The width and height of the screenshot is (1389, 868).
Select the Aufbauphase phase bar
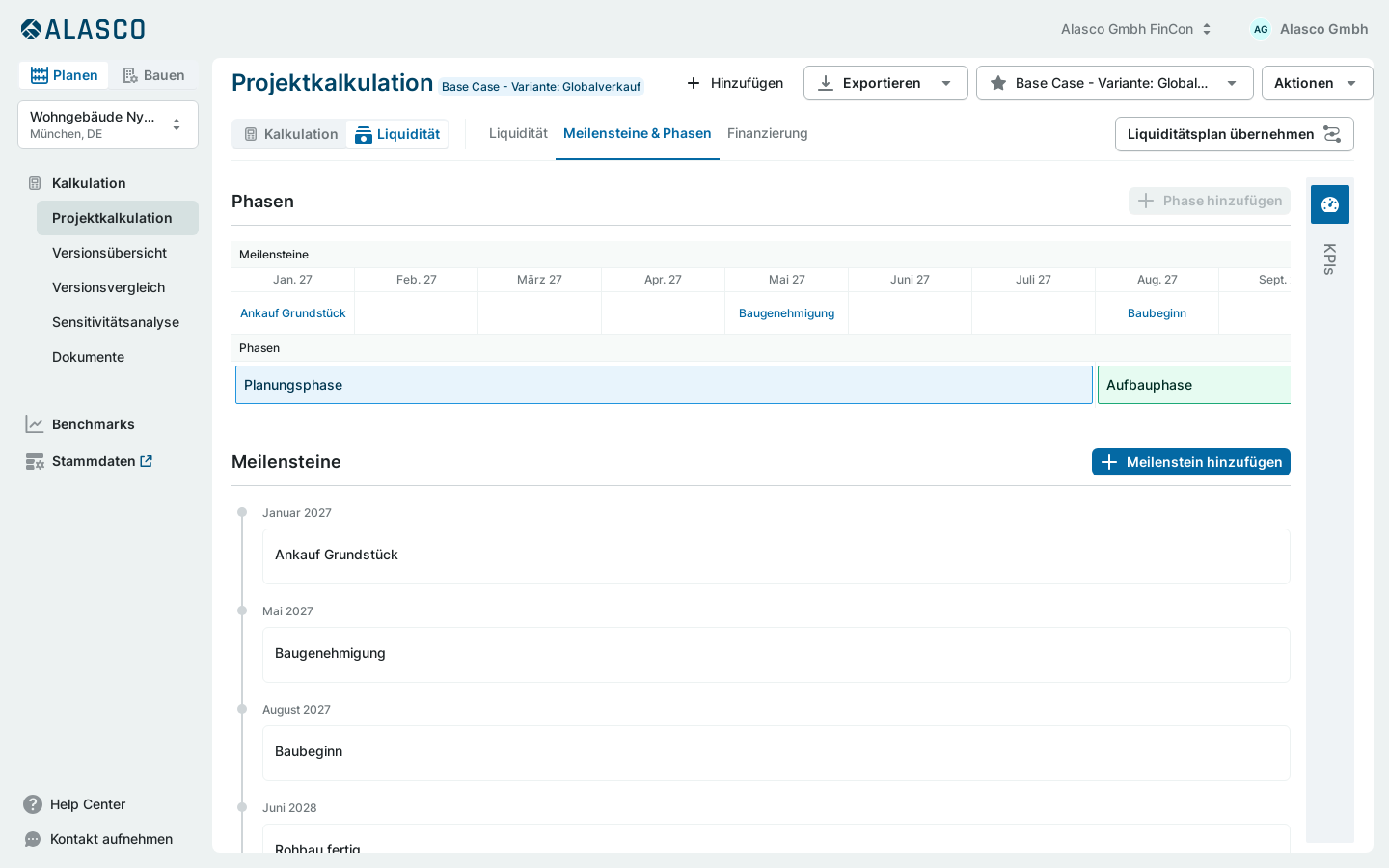tap(1194, 385)
